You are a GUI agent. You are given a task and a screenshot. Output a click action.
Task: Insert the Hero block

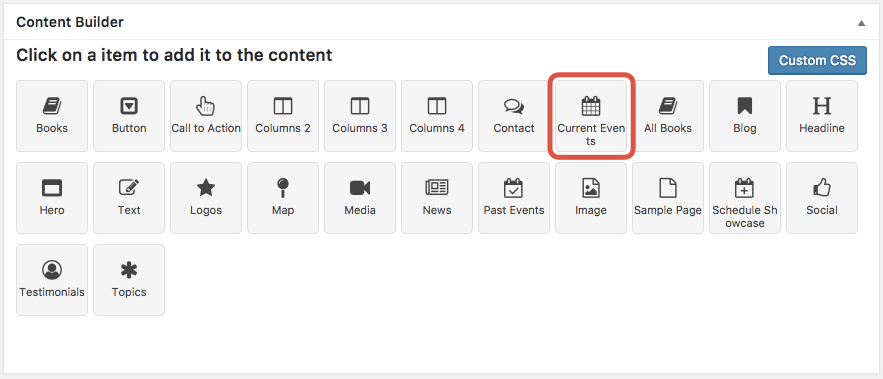(52, 198)
